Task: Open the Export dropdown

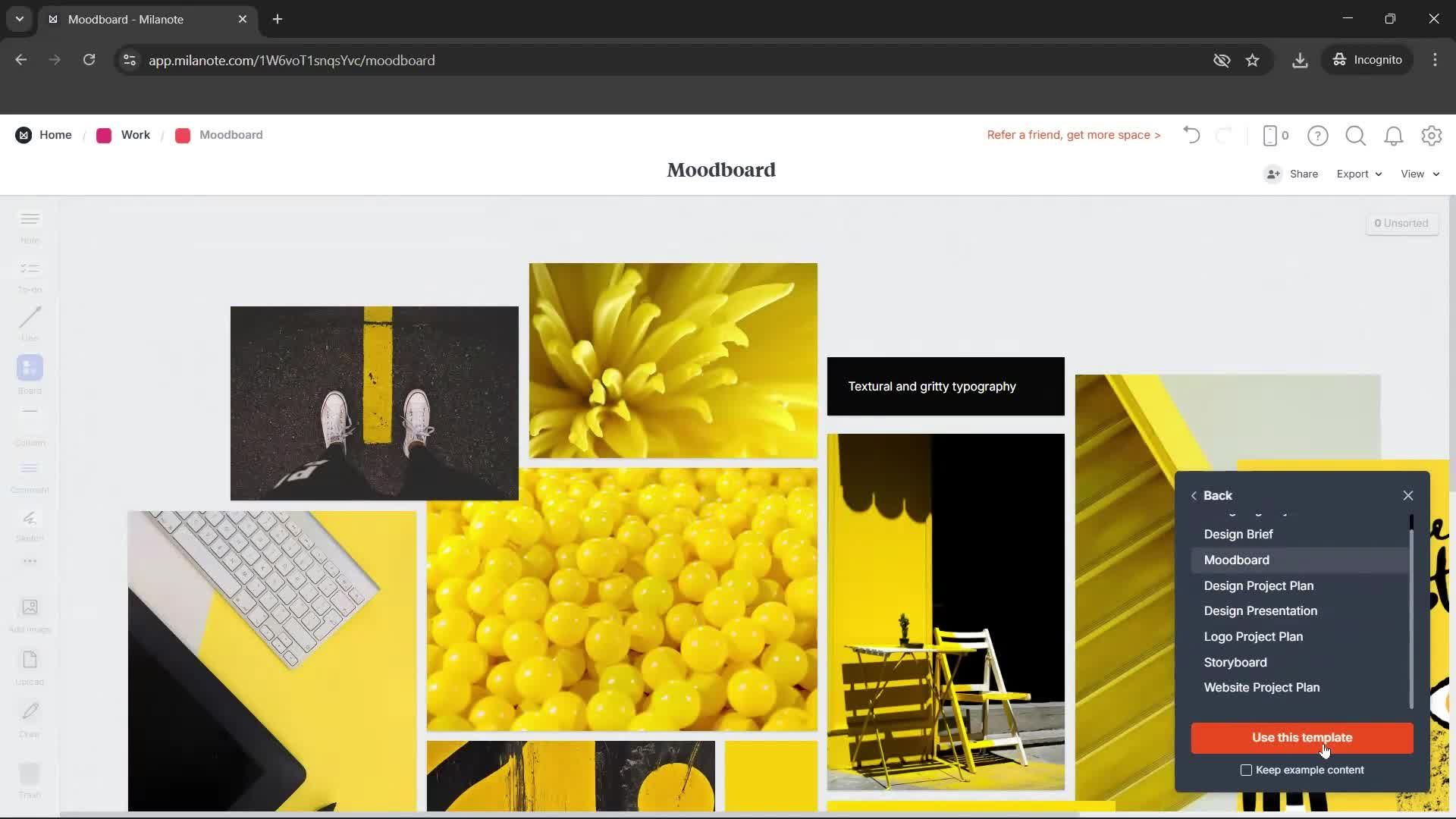Action: pos(1357,174)
